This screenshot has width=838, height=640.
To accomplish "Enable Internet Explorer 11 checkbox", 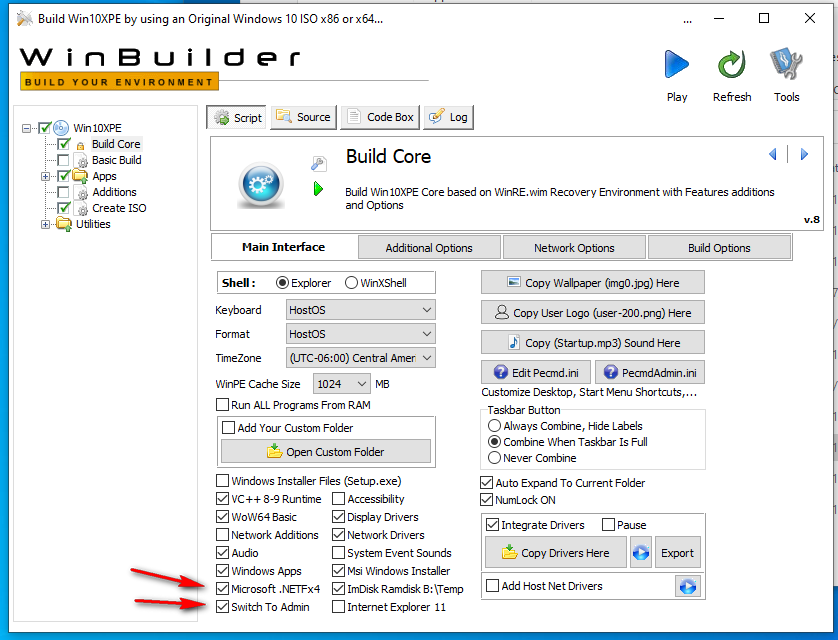I will tap(338, 607).
